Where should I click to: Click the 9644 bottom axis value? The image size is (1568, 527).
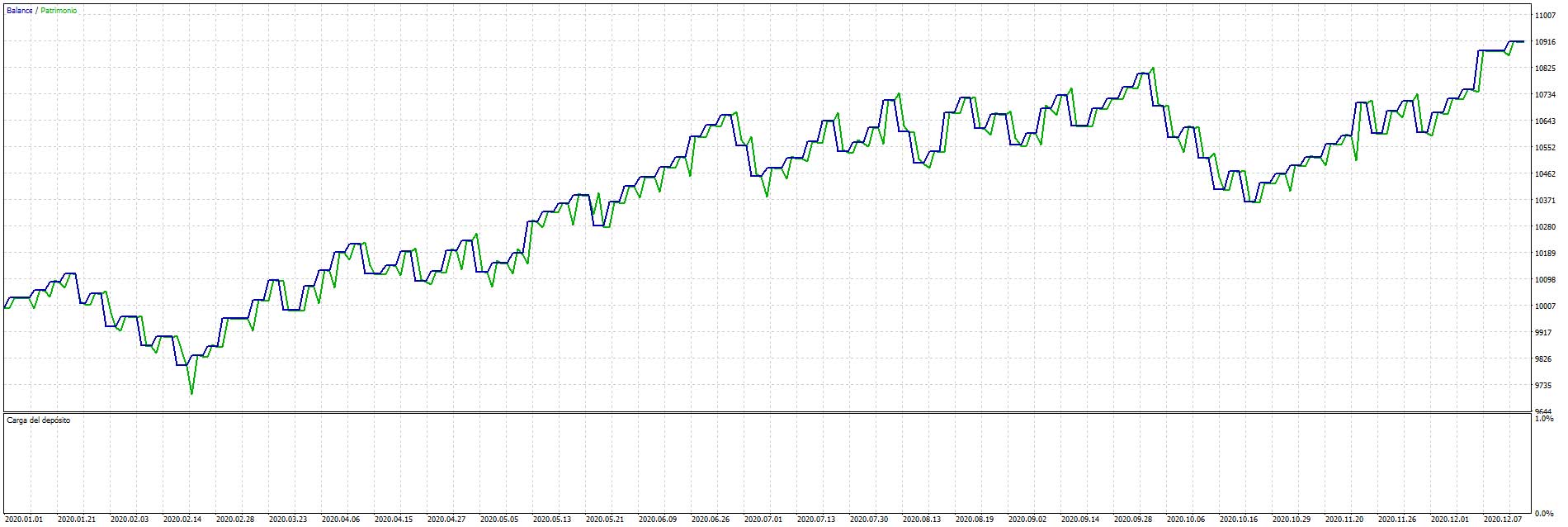click(1544, 411)
